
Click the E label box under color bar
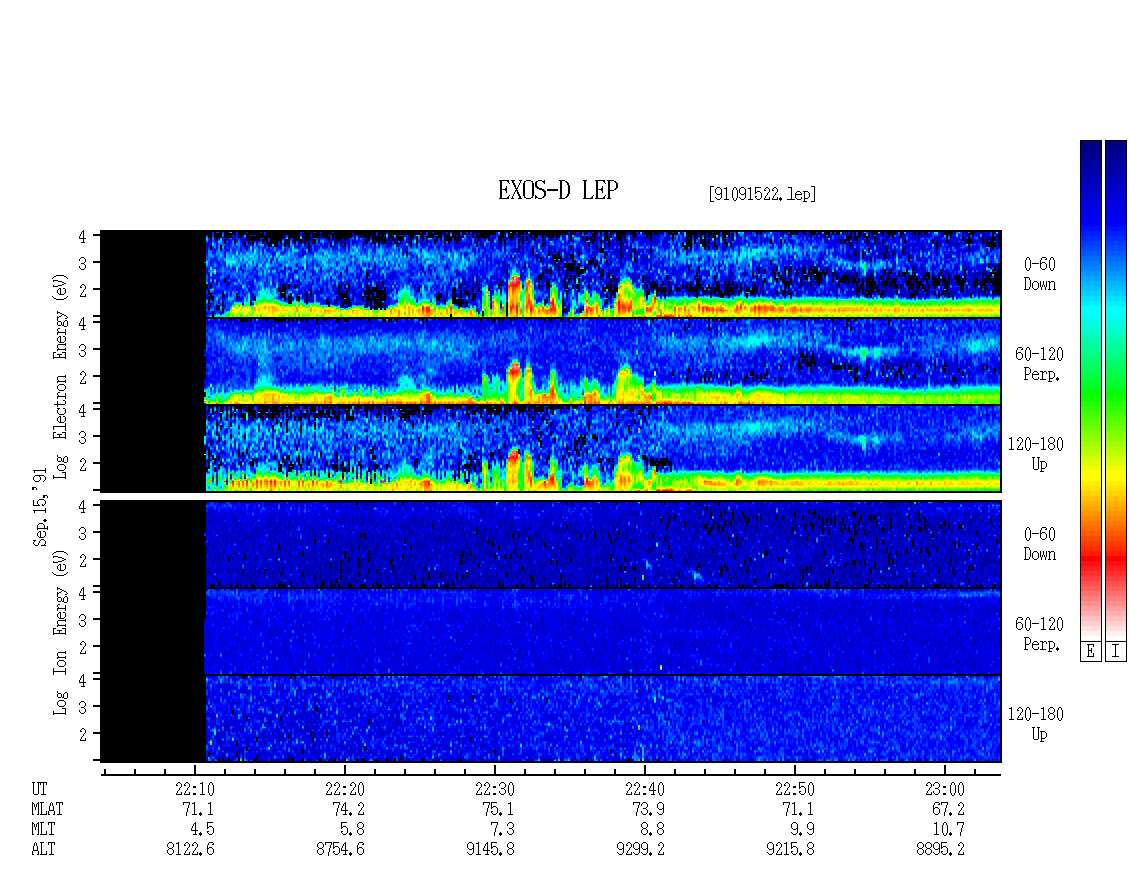point(1090,651)
